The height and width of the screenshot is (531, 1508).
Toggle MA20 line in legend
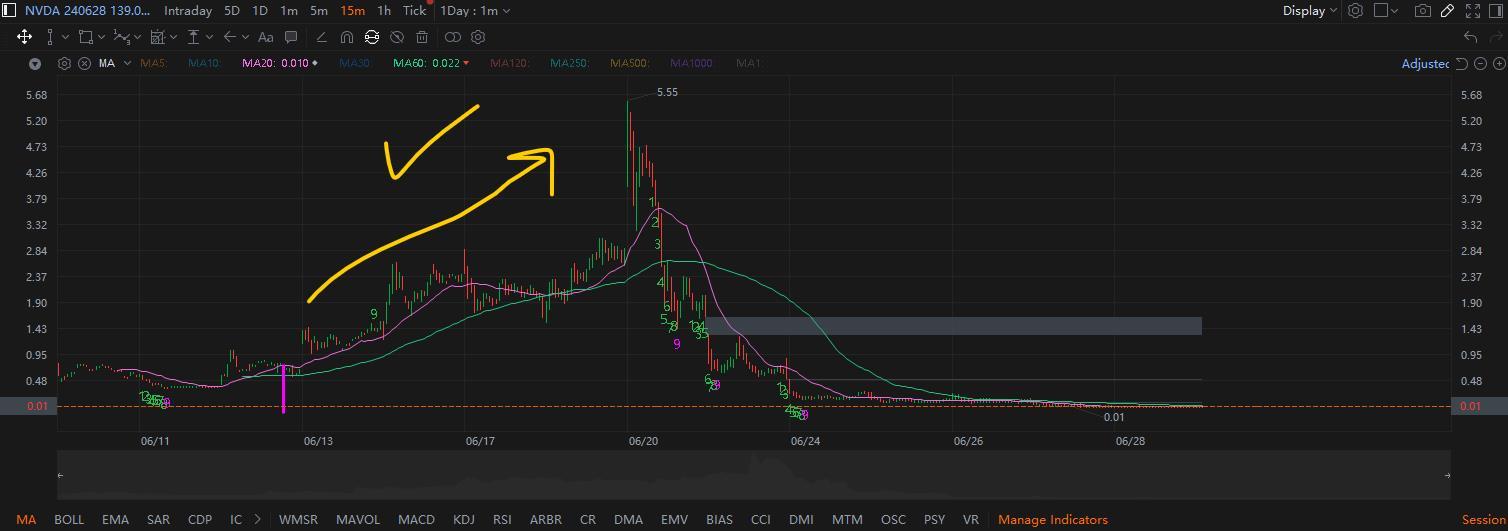pos(280,63)
